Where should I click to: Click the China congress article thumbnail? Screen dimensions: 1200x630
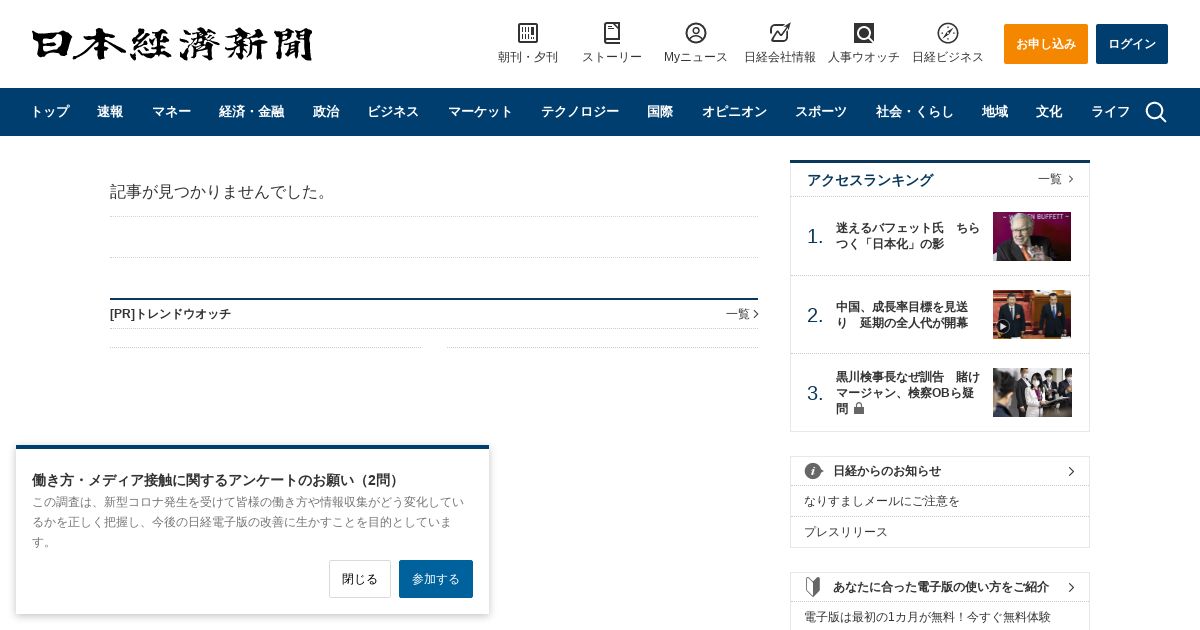(x=1032, y=314)
